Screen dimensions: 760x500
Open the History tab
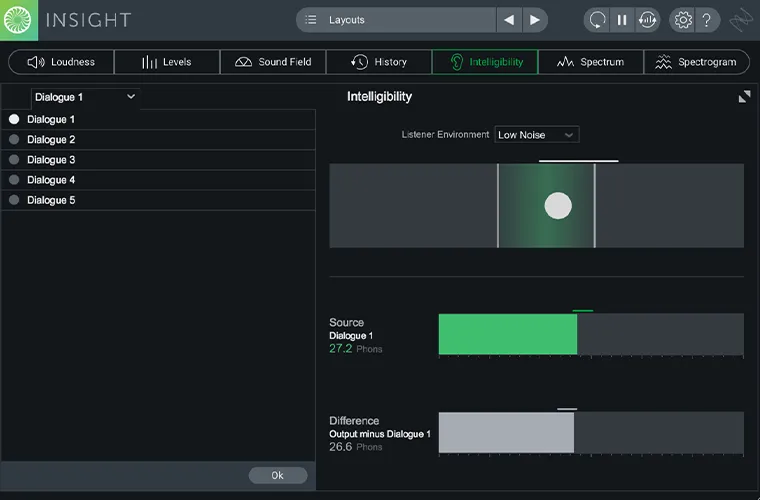[x=379, y=62]
